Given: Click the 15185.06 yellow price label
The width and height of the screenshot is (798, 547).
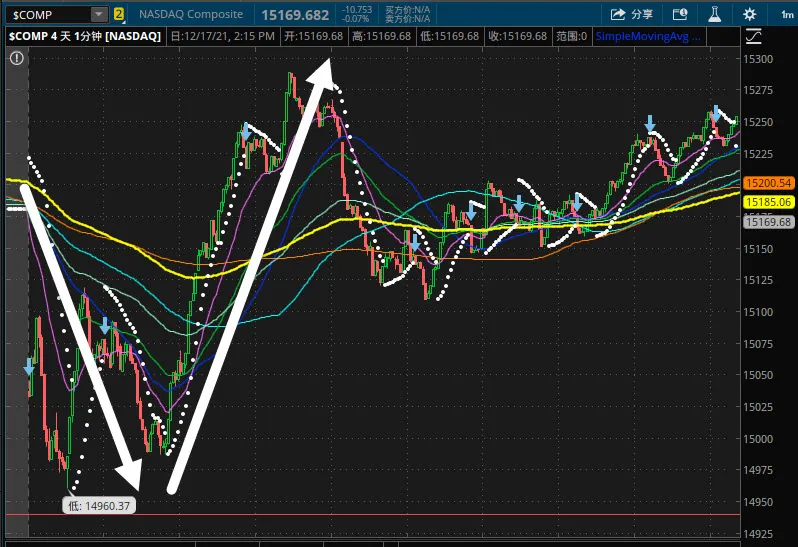Looking at the screenshot, I should tap(769, 202).
